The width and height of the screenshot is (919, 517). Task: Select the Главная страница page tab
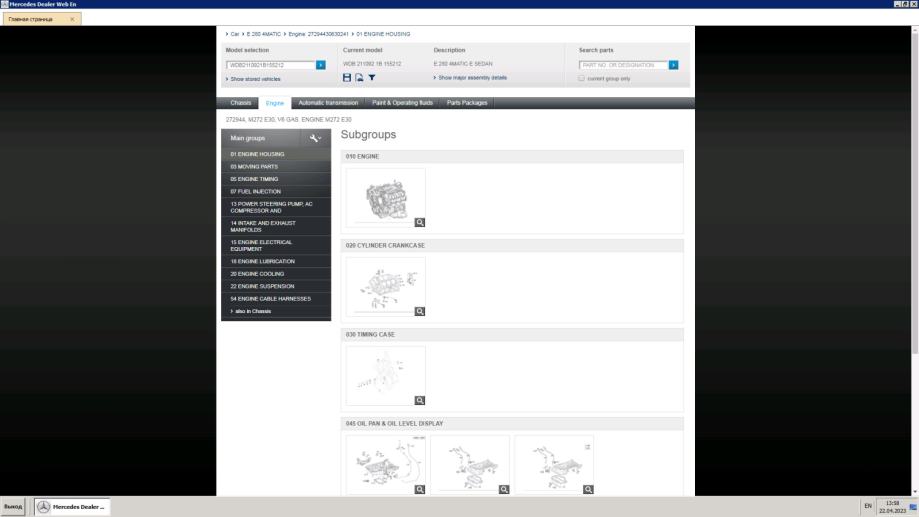pos(42,19)
